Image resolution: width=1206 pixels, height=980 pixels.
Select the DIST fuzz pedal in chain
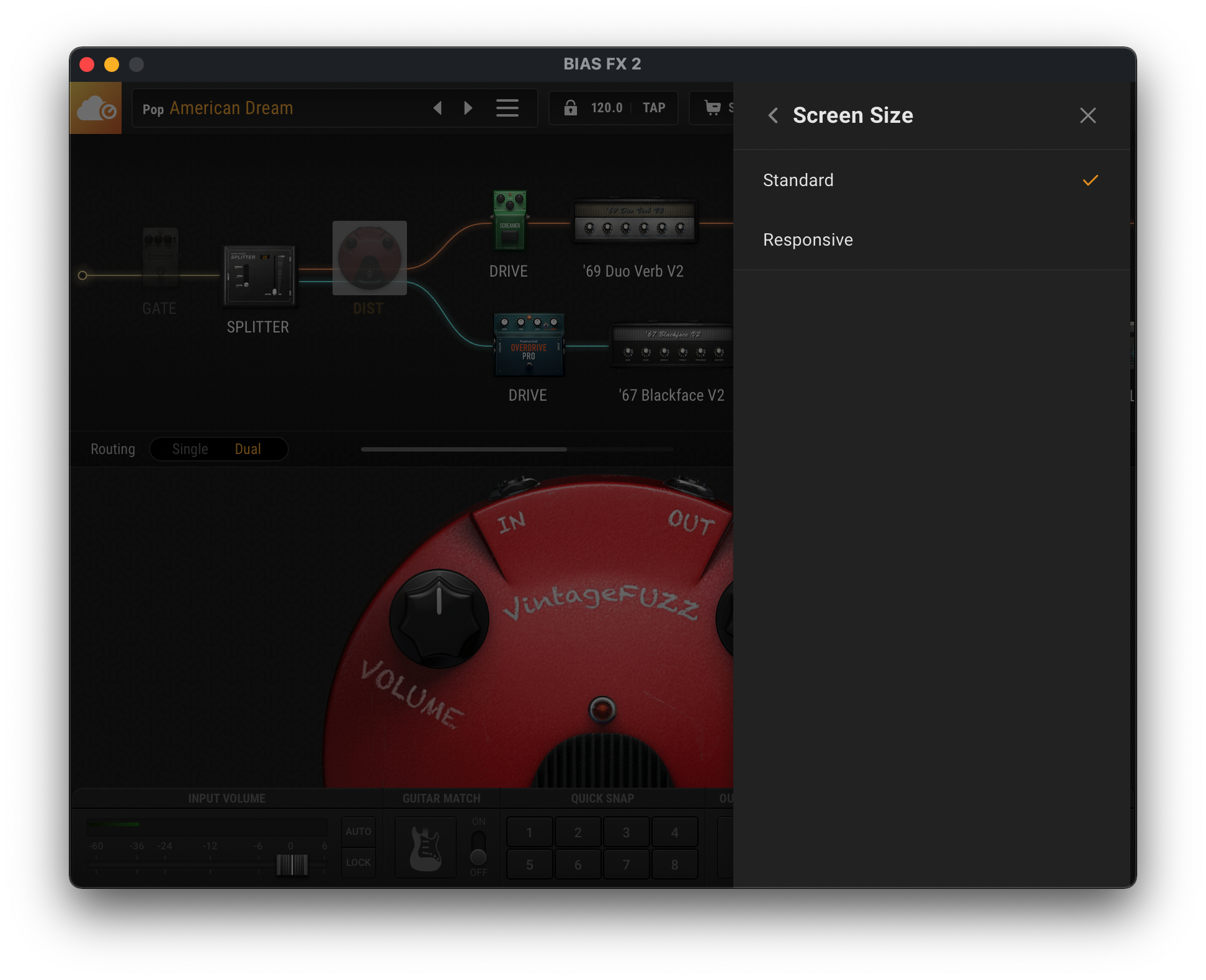tap(370, 258)
